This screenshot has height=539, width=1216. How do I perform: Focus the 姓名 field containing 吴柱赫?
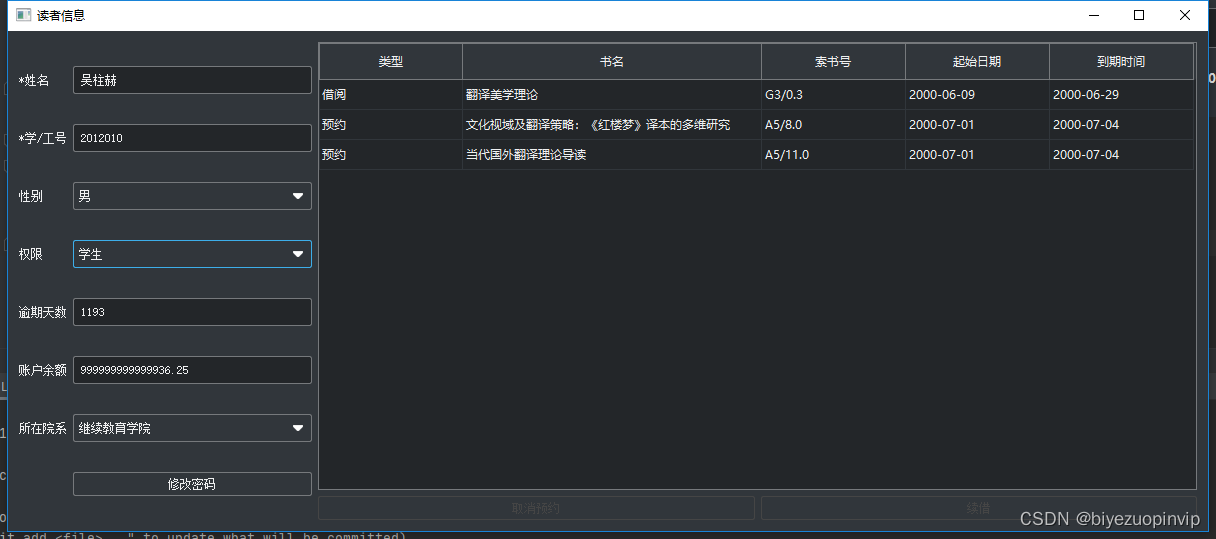(x=192, y=80)
